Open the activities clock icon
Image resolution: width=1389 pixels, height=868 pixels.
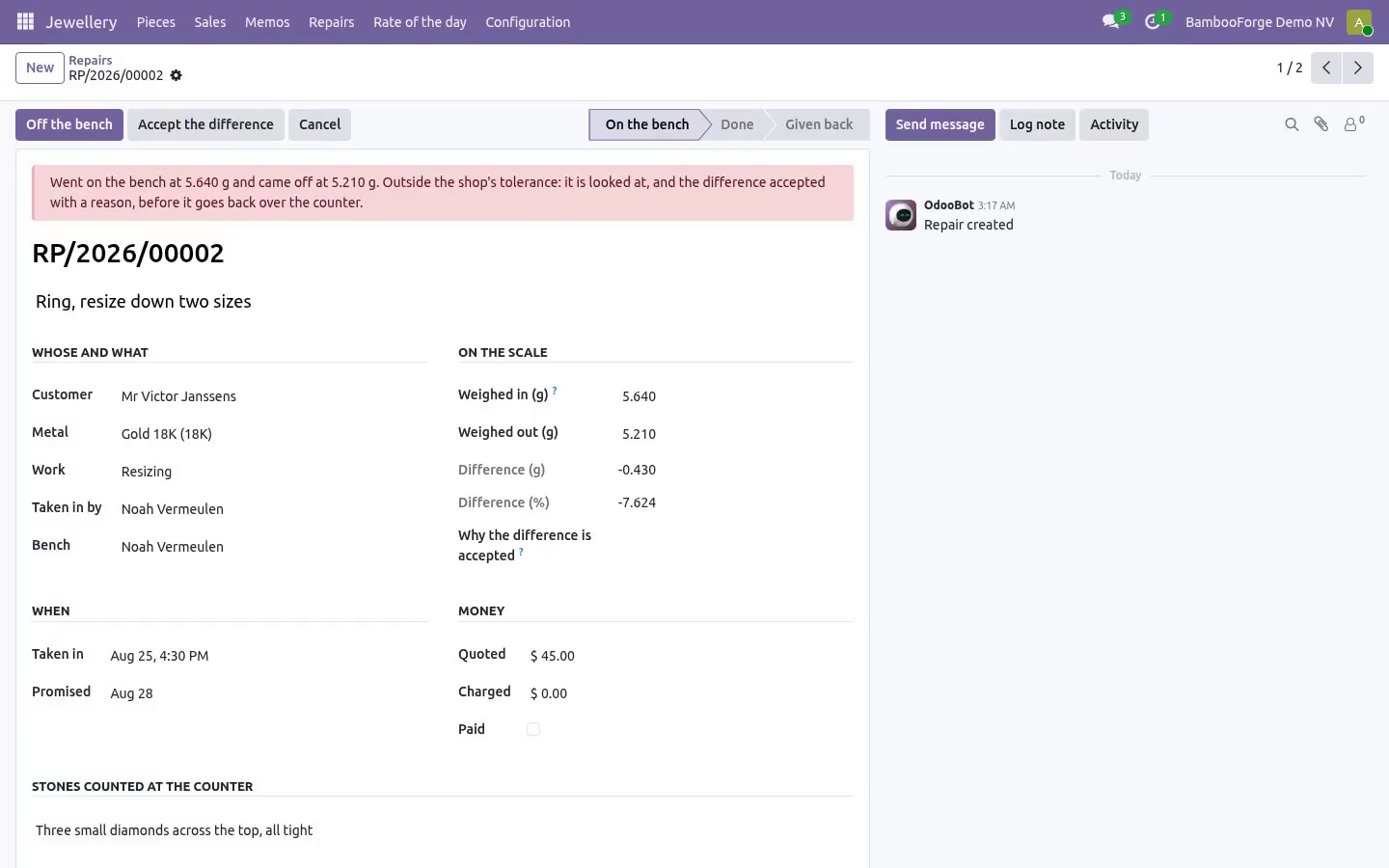tap(1153, 21)
